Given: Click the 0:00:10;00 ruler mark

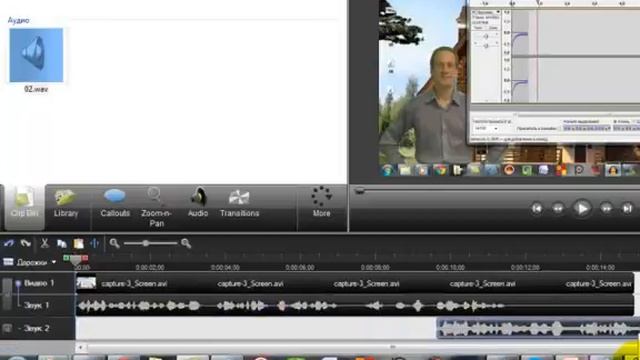Looking at the screenshot, I should coord(450,267).
